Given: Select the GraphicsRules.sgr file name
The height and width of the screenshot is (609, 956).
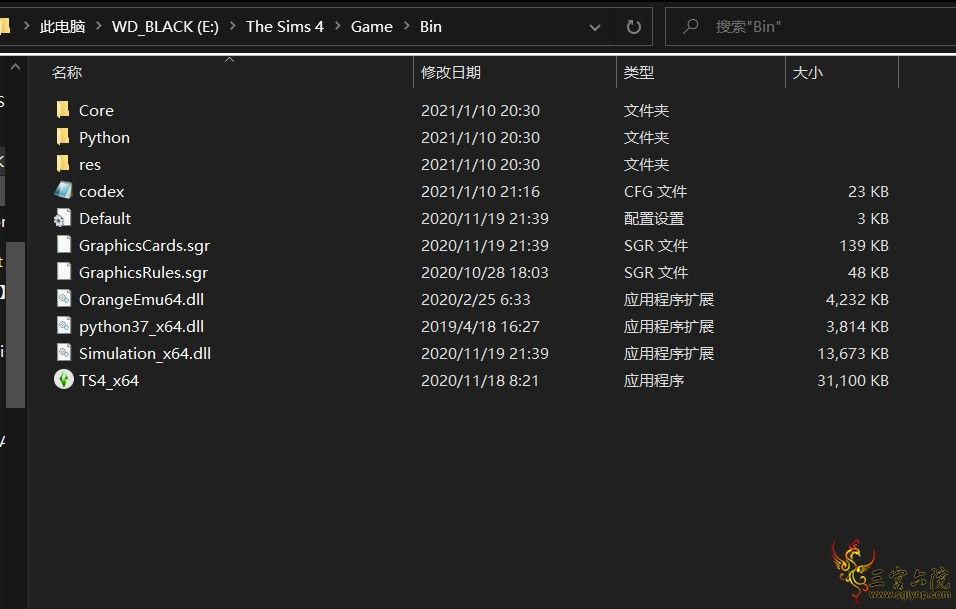Looking at the screenshot, I should pos(143,272).
